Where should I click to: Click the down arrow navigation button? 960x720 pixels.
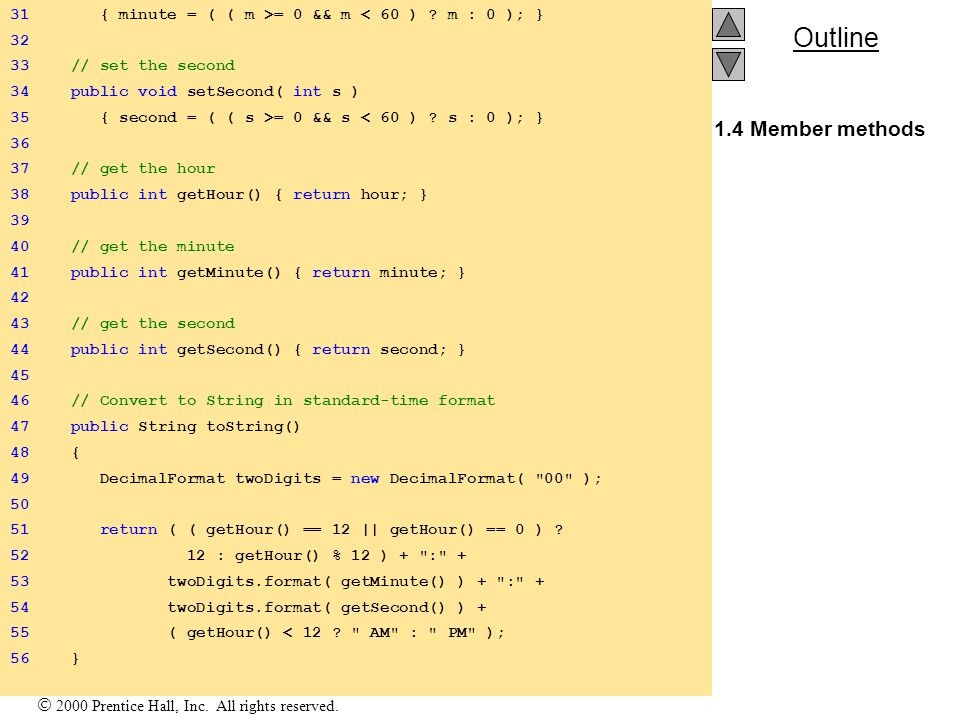pyautogui.click(x=728, y=64)
